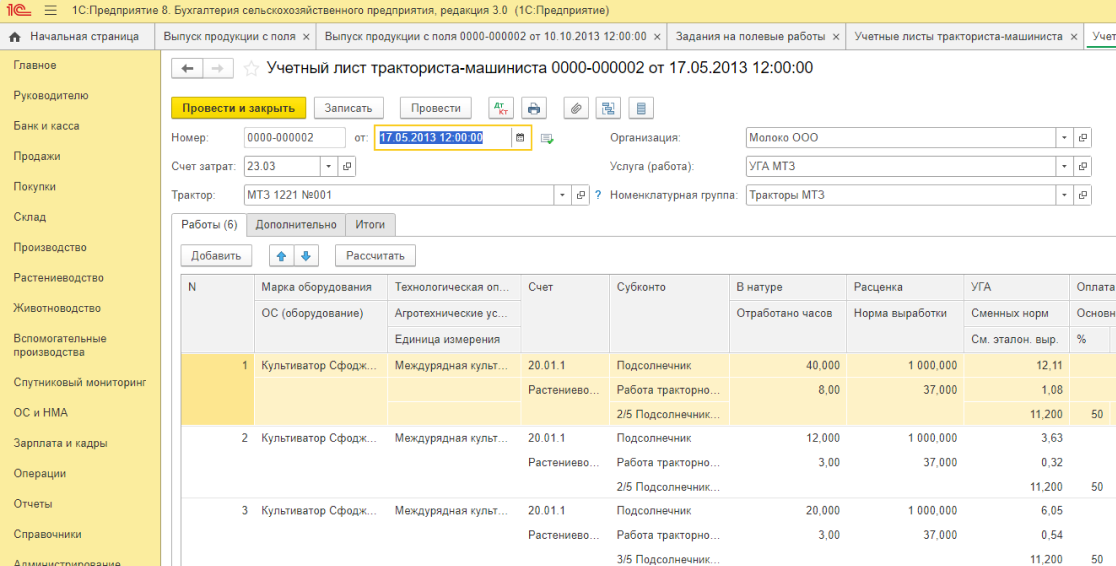Viewport: 1116px width, 566px height.
Task: Expand Номенклатурная группа dropdown
Action: 1064,195
